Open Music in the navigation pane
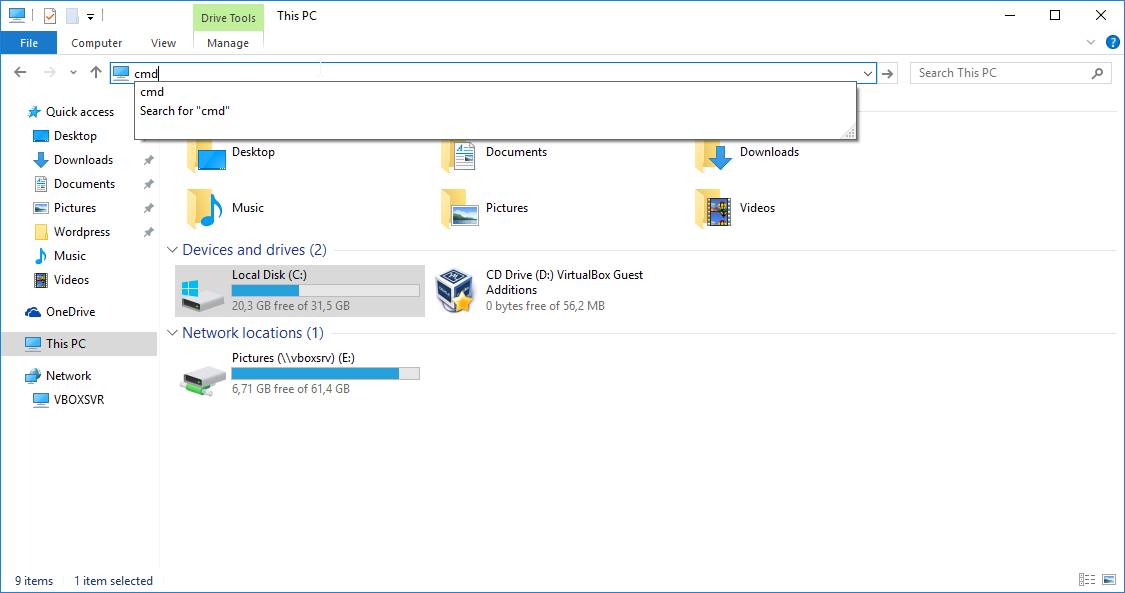1125x593 pixels. [x=70, y=256]
